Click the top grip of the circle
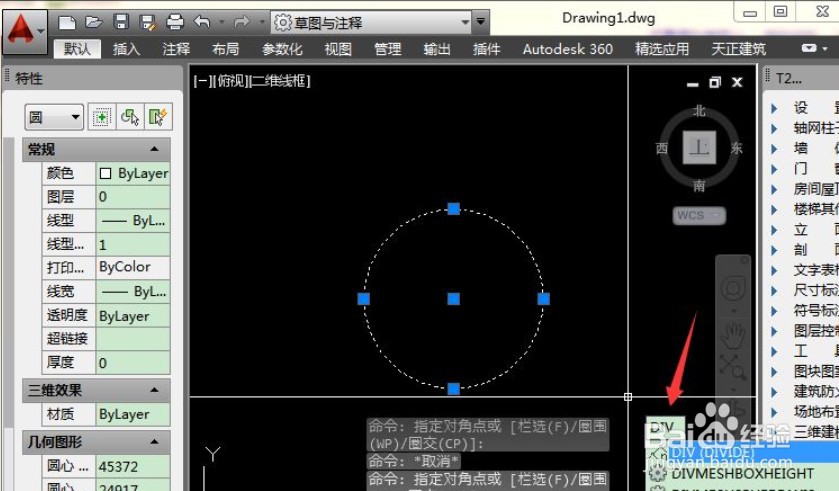This screenshot has height=491, width=839. 453,209
